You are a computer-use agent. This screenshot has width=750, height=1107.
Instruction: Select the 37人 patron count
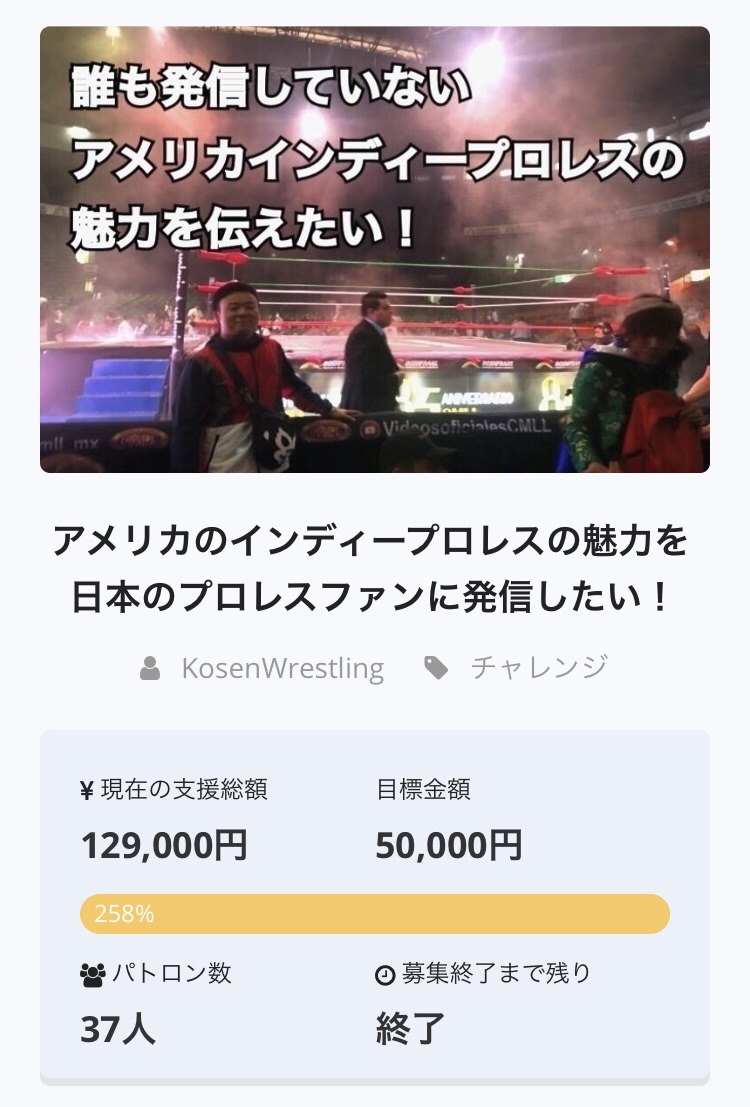(118, 1029)
